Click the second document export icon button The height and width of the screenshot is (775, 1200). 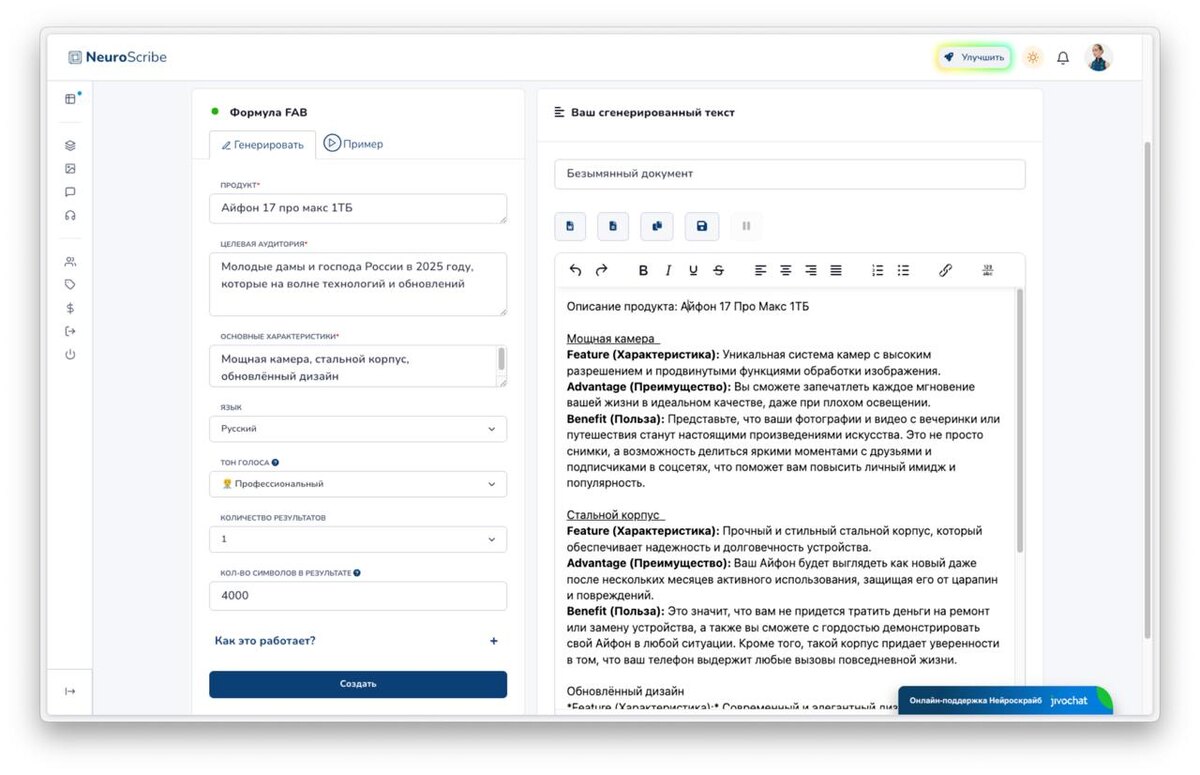click(613, 226)
